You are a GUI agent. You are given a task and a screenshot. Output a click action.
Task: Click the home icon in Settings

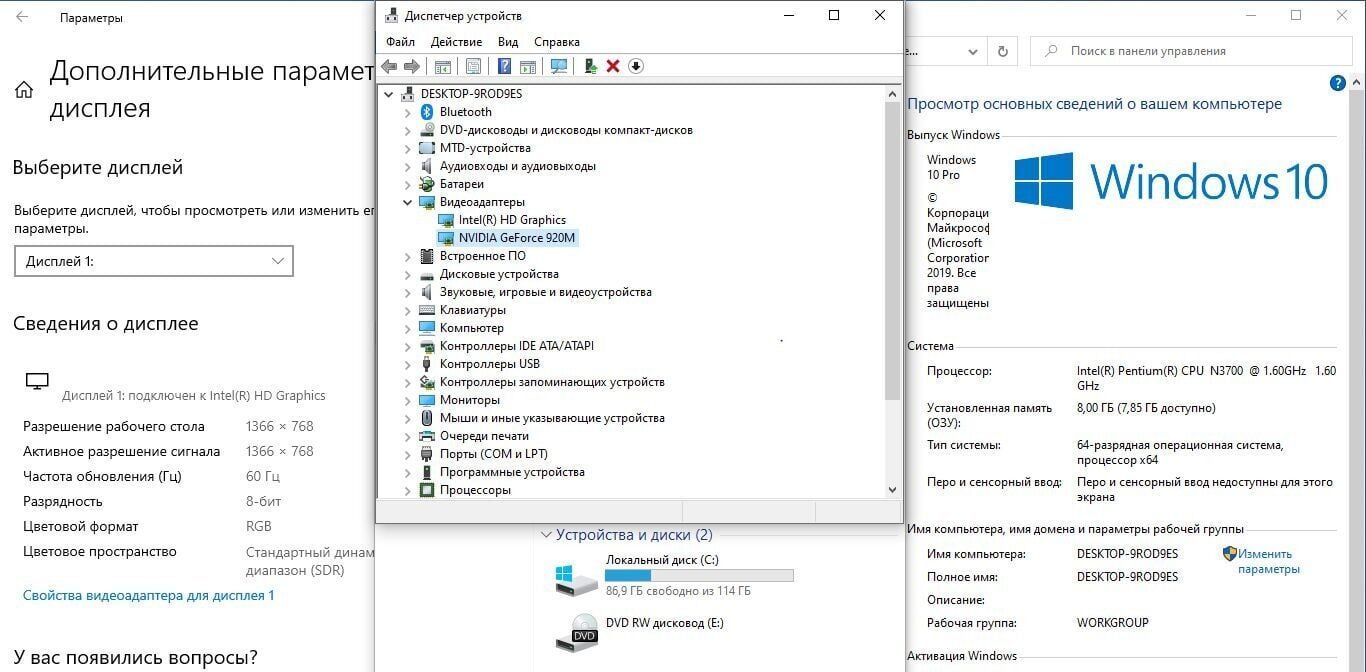point(24,90)
